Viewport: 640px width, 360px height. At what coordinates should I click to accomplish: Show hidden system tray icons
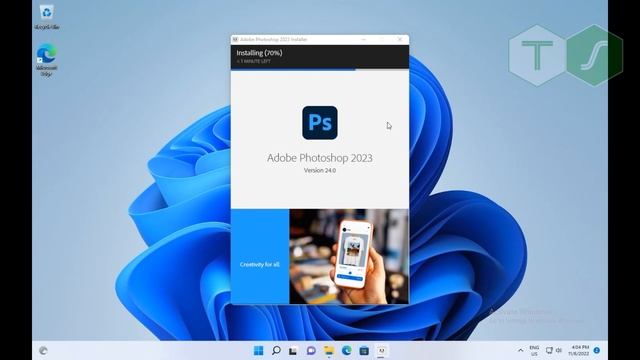click(520, 351)
